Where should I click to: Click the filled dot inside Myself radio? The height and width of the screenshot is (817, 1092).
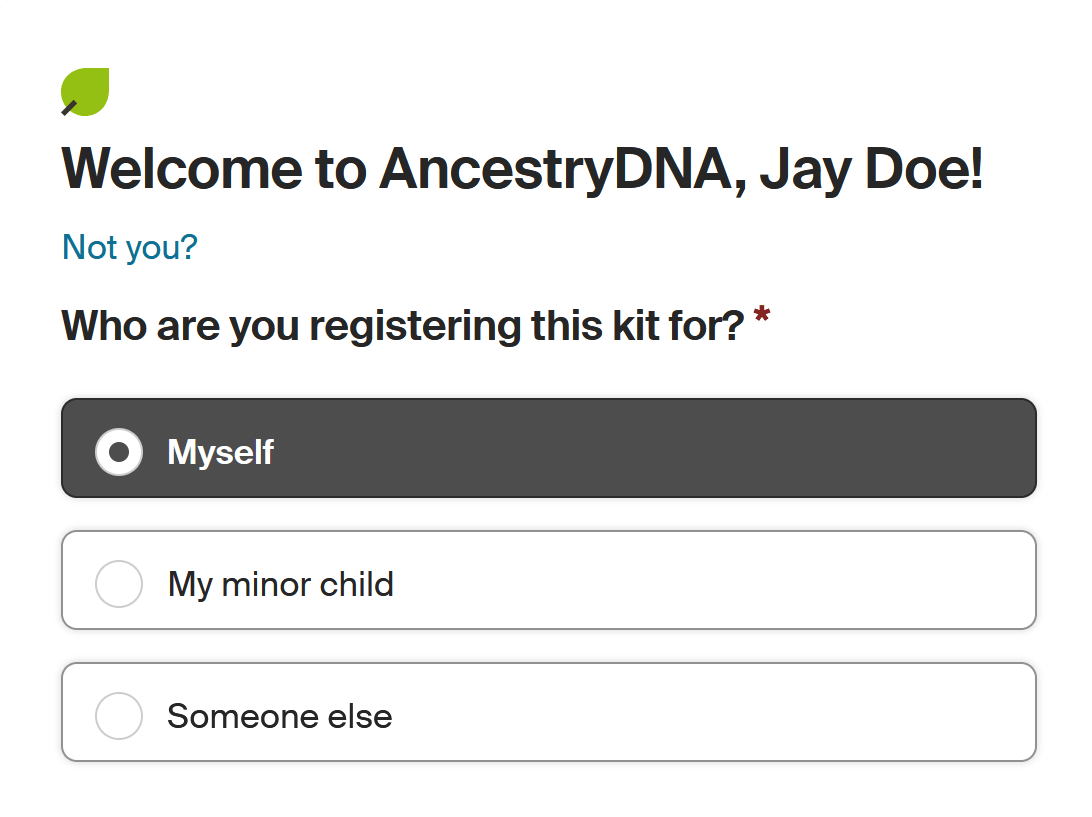(x=119, y=452)
